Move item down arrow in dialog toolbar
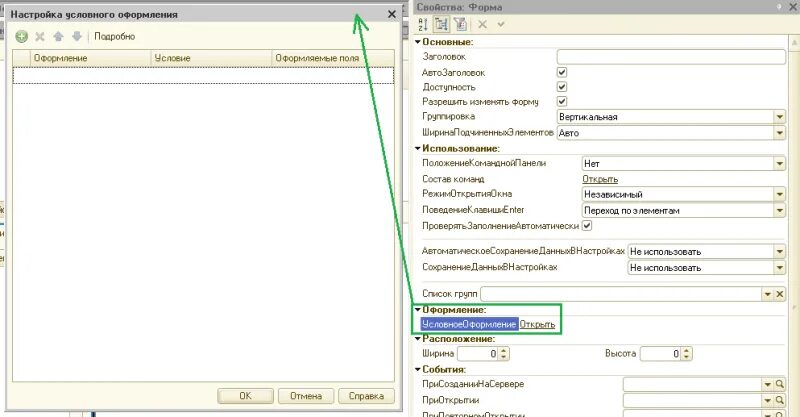 pyautogui.click(x=77, y=36)
